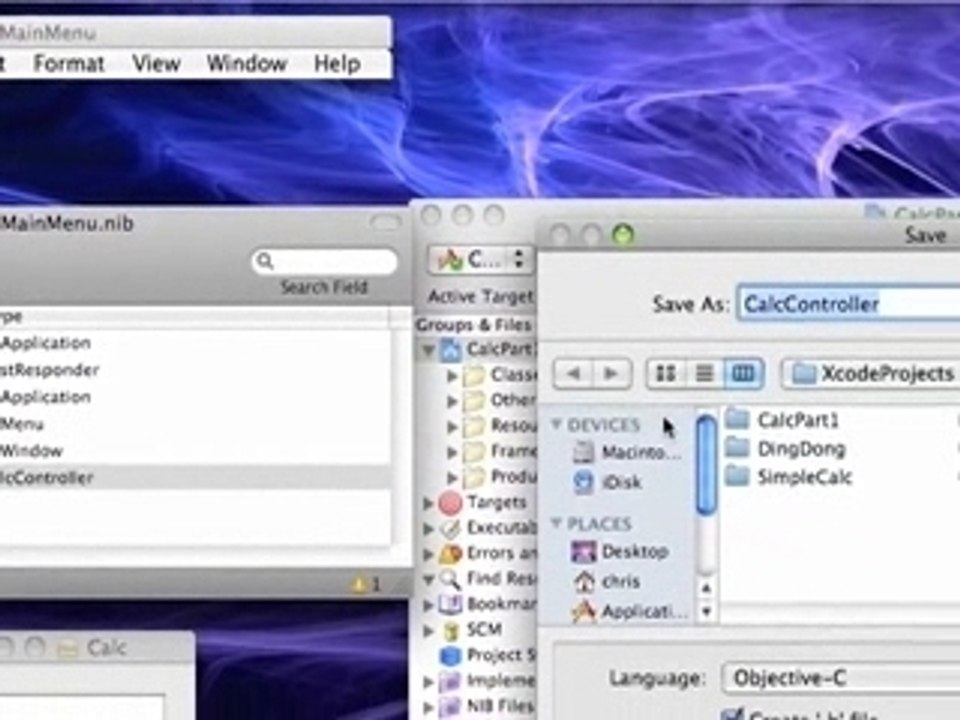Select iDisk in Save sidebar

coord(607,482)
